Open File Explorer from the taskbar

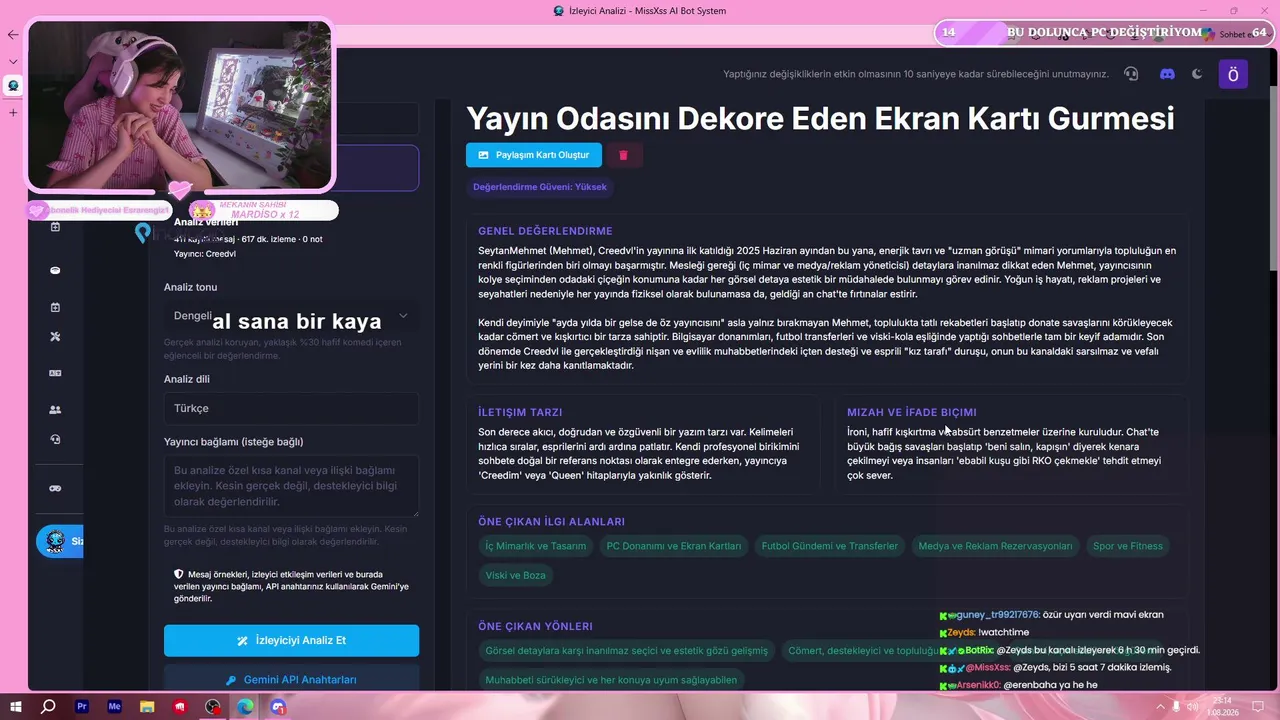point(147,707)
